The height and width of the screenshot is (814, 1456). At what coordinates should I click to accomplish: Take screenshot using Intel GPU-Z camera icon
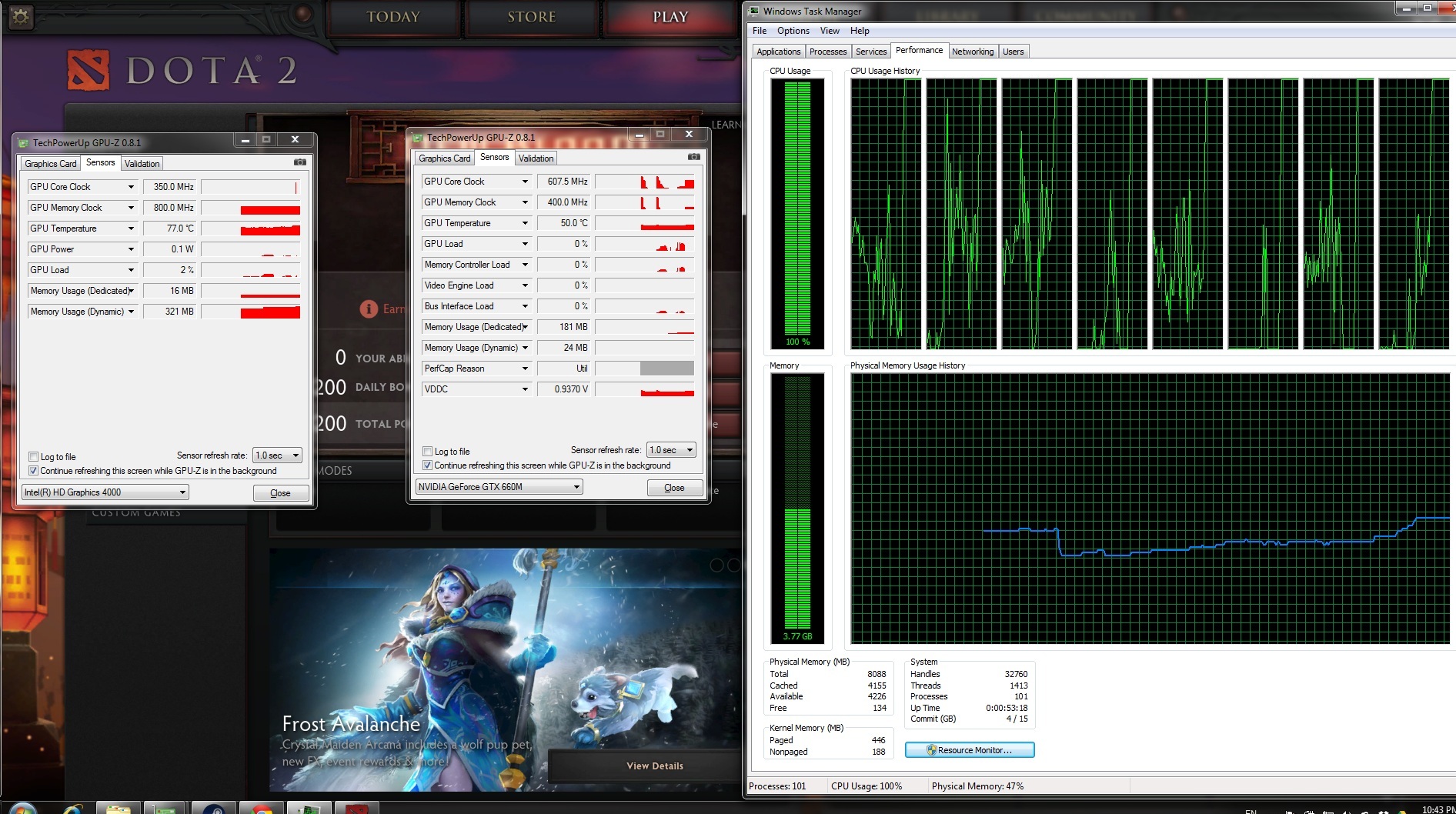300,162
